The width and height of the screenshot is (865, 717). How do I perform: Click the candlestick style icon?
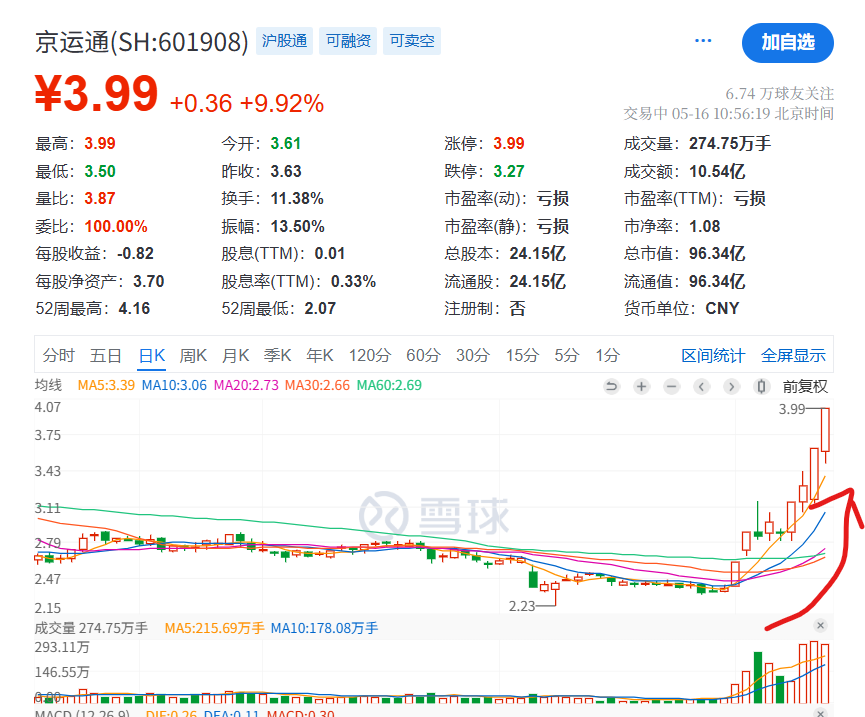click(761, 387)
